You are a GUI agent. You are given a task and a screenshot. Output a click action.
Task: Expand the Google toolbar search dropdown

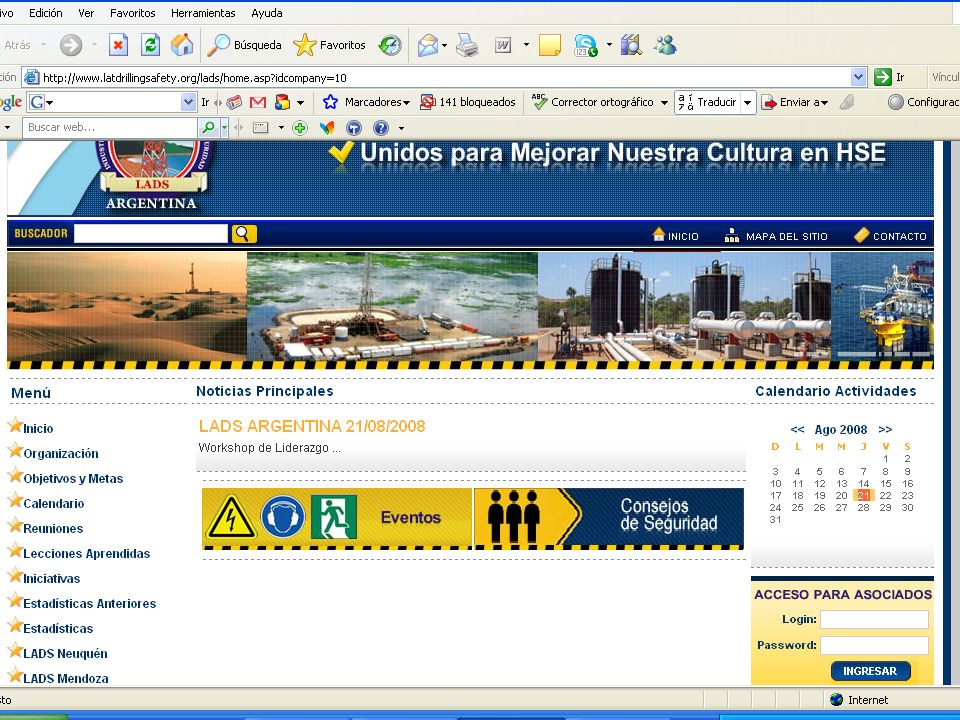point(189,102)
